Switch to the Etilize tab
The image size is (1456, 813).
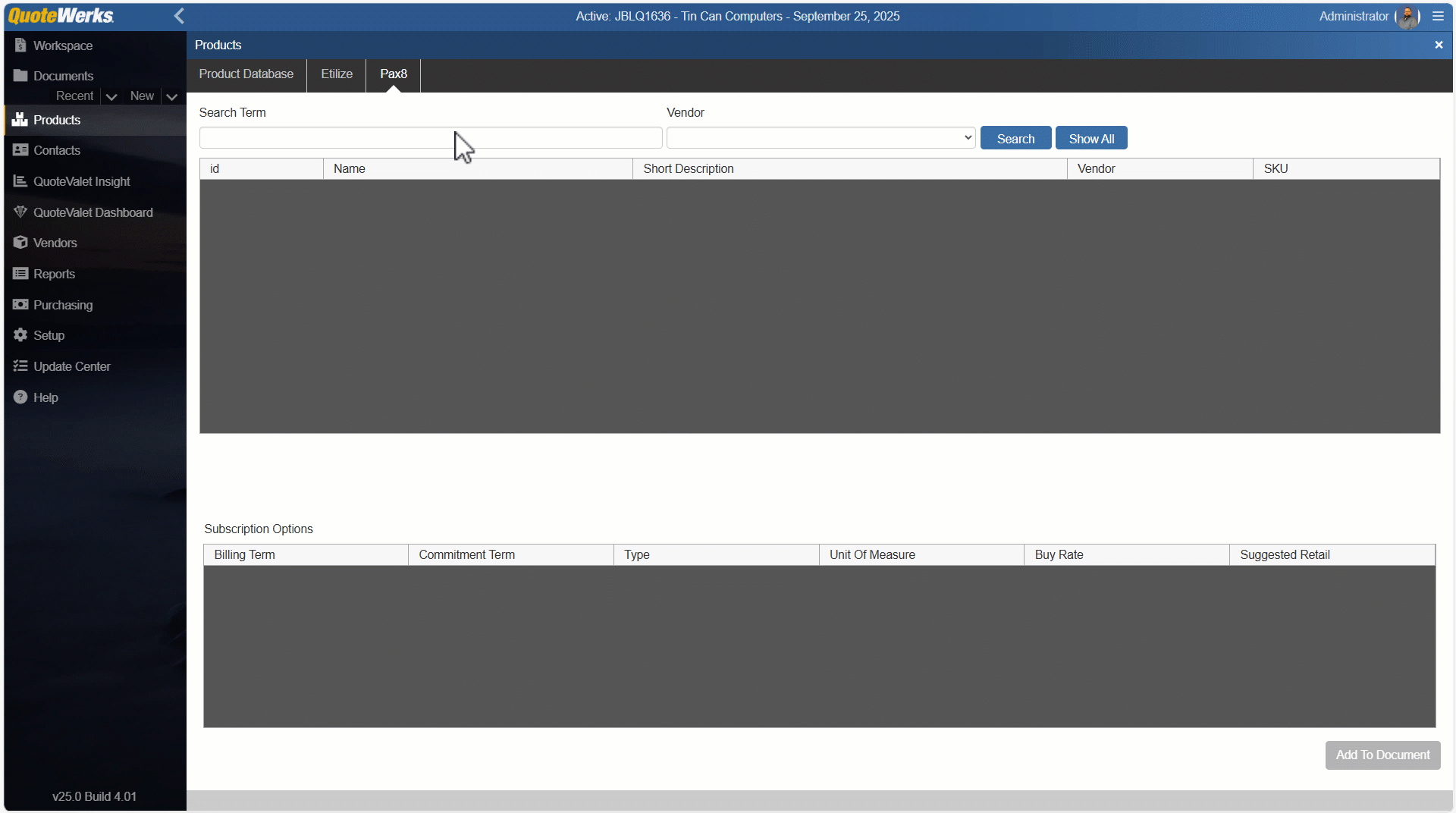pyautogui.click(x=337, y=74)
